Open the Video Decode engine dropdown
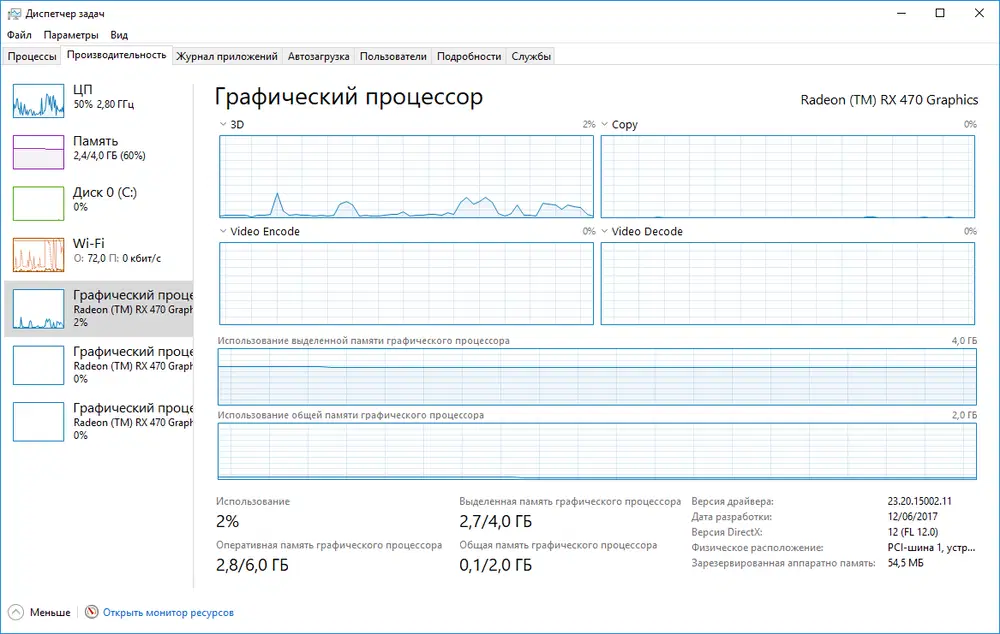This screenshot has width=1000, height=634. [x=604, y=232]
